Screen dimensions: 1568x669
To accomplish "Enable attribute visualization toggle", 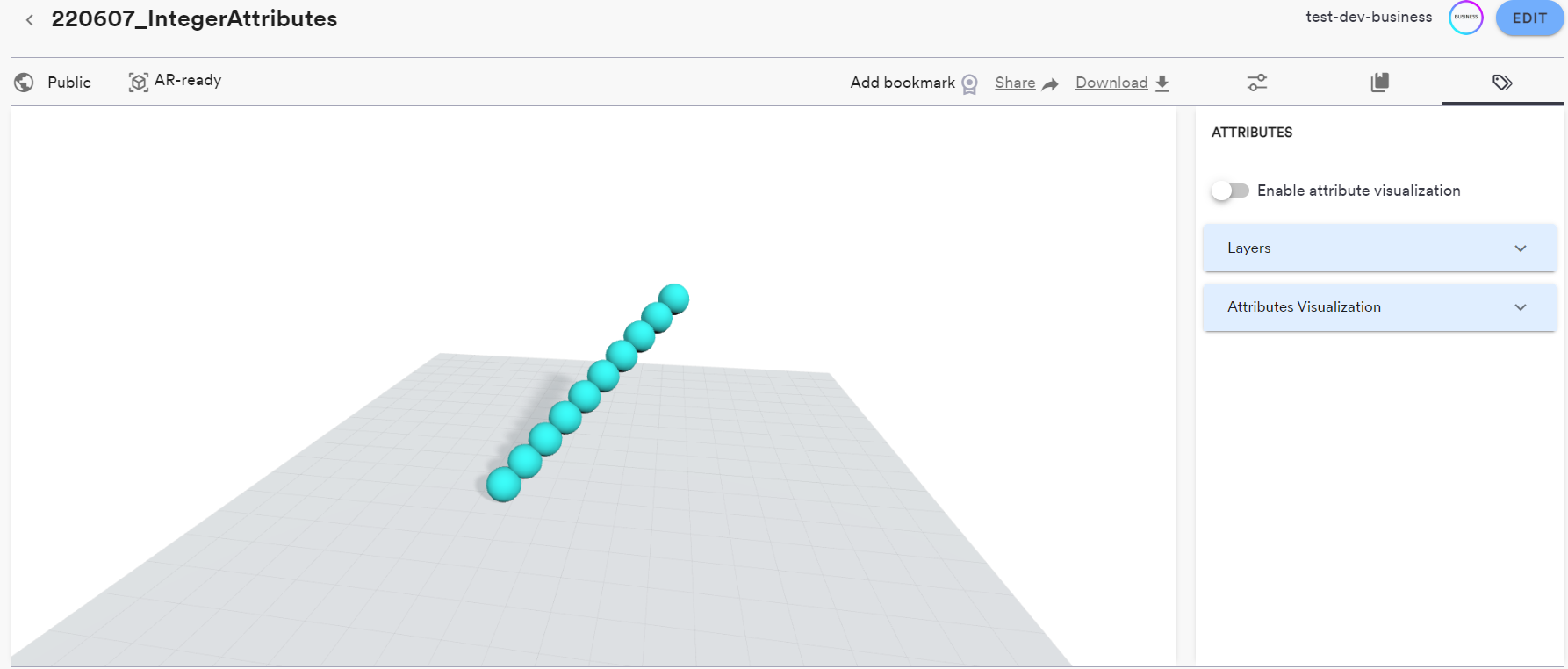I will click(x=1229, y=191).
